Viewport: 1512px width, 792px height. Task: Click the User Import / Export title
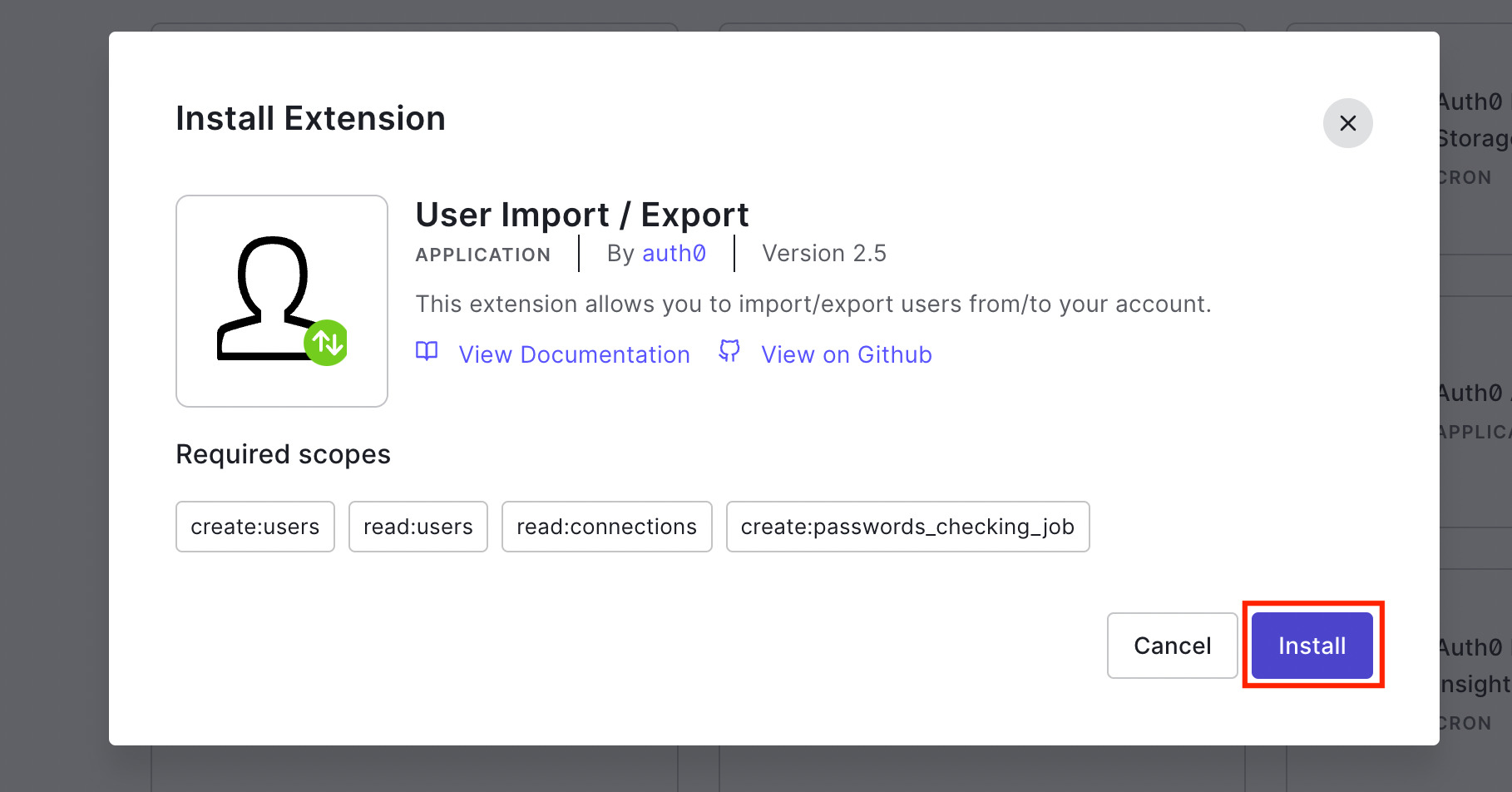pyautogui.click(x=582, y=214)
